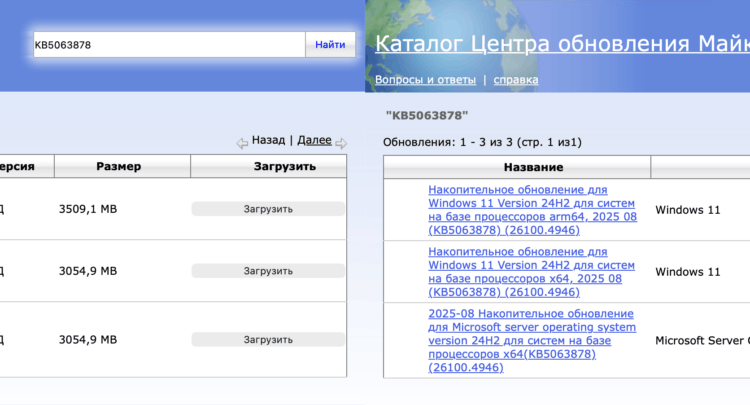Click the KB5063878 search input field
750x405 pixels.
click(169, 44)
